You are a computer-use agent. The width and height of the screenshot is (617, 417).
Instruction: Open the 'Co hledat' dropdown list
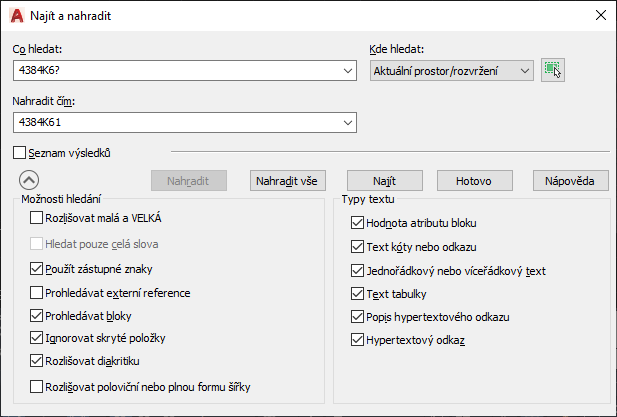coord(348,70)
